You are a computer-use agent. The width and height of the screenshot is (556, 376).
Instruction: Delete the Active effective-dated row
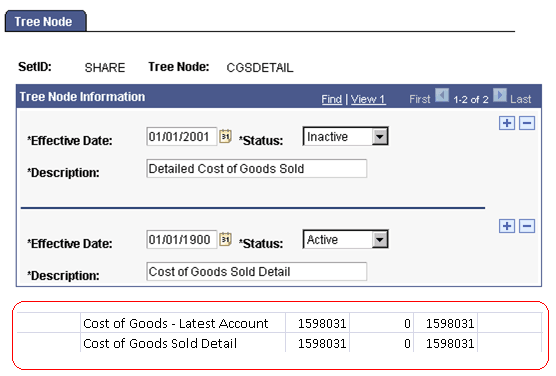527,226
